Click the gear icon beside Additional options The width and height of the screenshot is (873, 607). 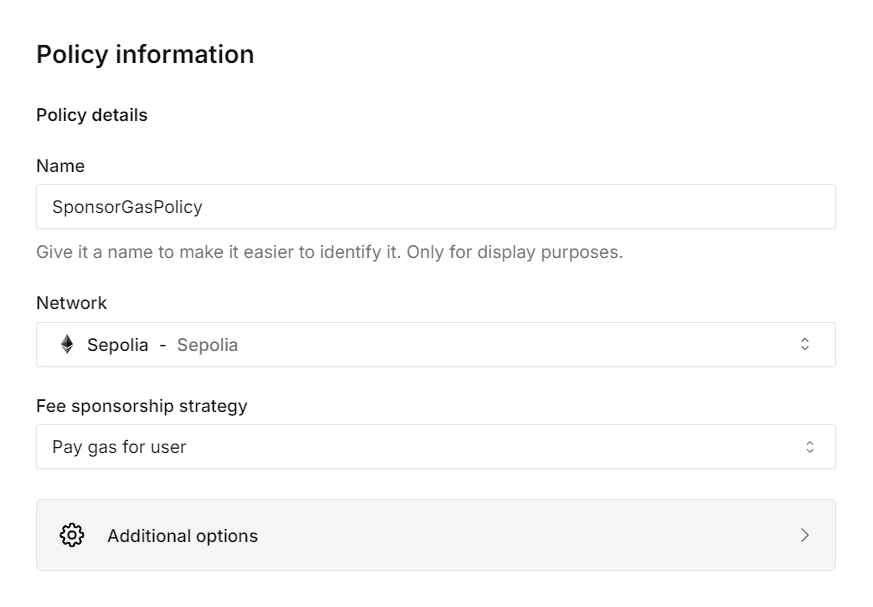[72, 535]
